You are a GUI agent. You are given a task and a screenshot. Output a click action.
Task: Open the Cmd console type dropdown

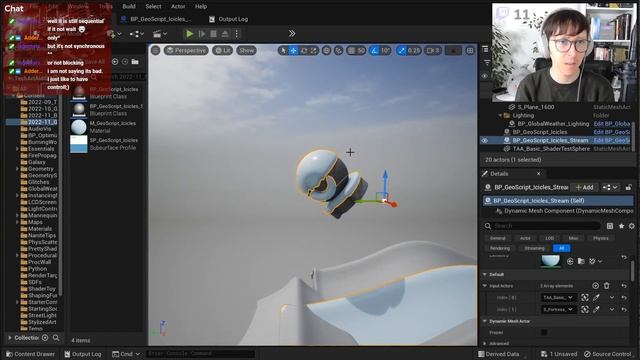click(126, 354)
